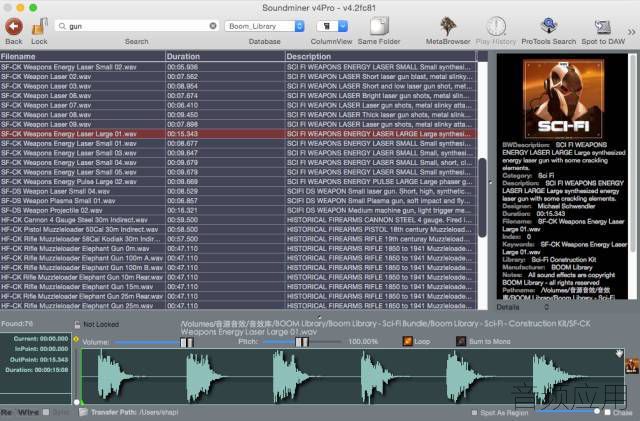Viewport: 640px width, 421px height.
Task: Open the Play History clock icon
Action: coord(496,27)
